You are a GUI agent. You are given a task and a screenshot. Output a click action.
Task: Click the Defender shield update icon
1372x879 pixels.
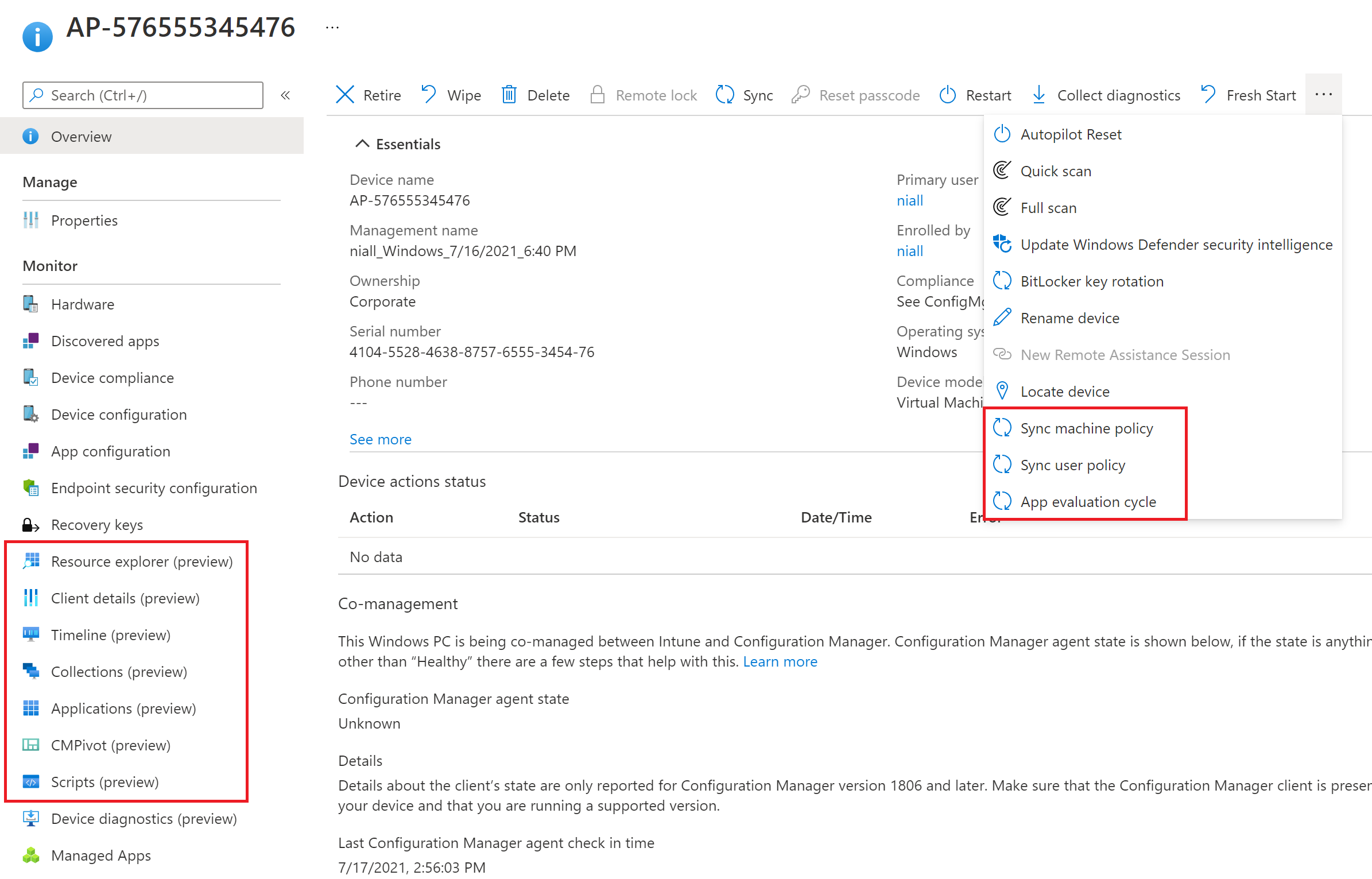click(x=1002, y=244)
